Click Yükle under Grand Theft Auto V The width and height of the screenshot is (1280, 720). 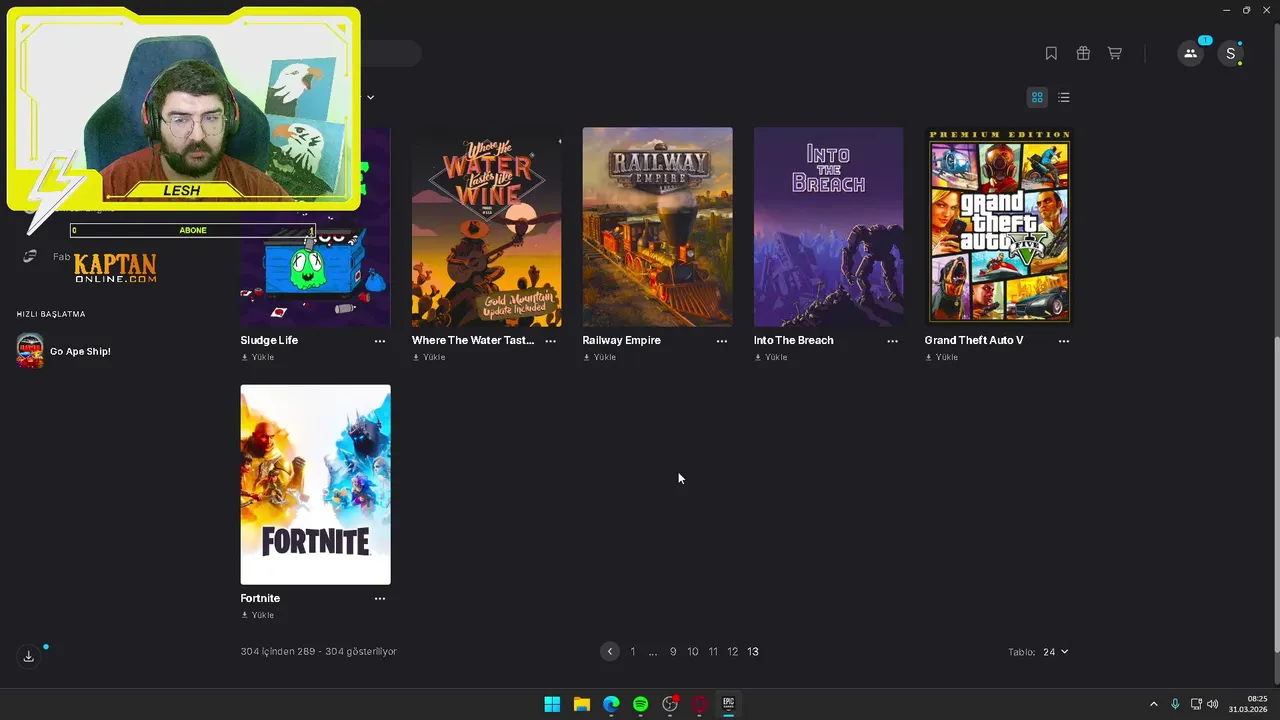942,357
